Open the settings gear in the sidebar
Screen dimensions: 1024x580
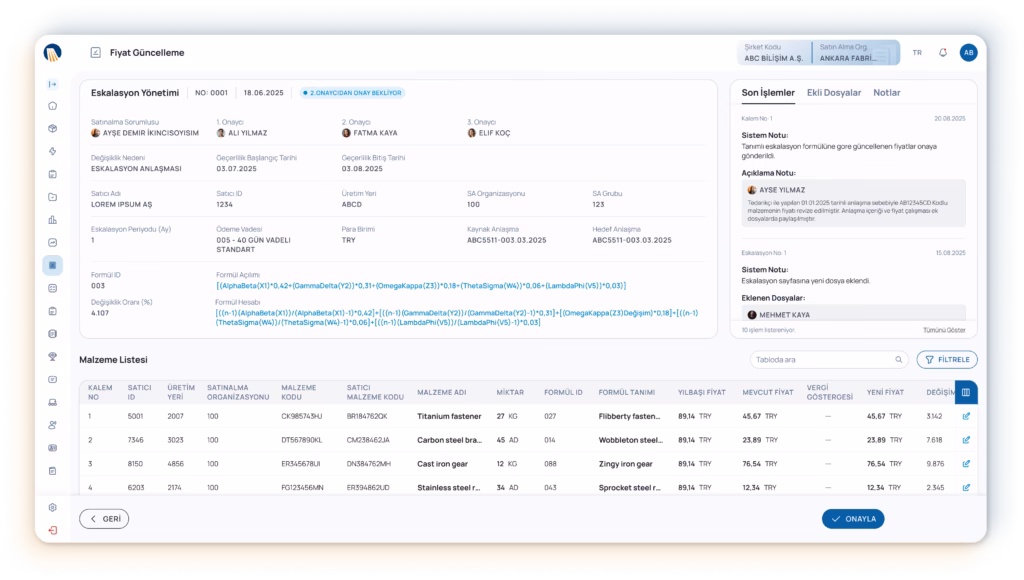click(53, 507)
